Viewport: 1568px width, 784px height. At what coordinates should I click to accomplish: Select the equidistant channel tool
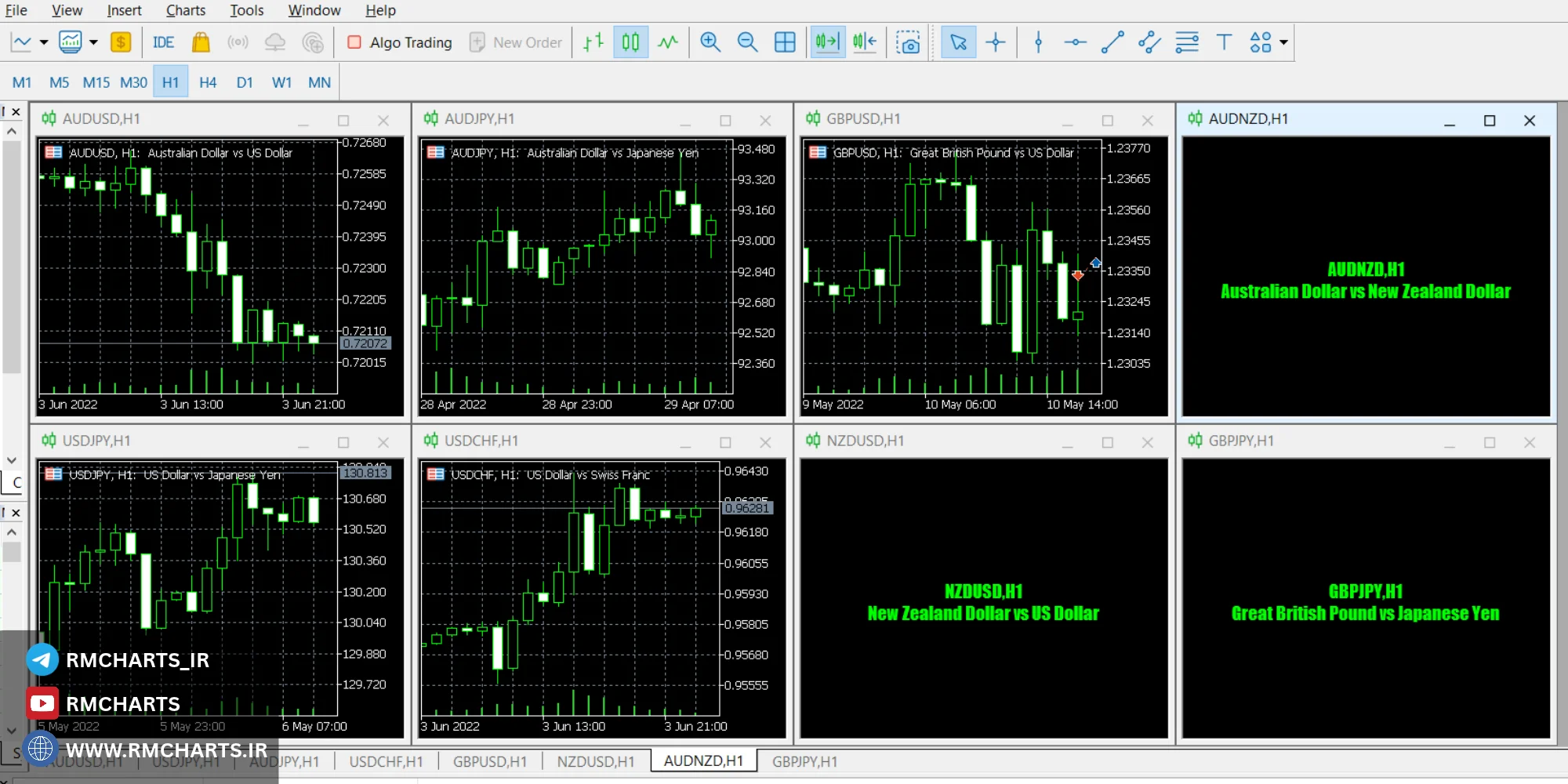click(x=1149, y=42)
